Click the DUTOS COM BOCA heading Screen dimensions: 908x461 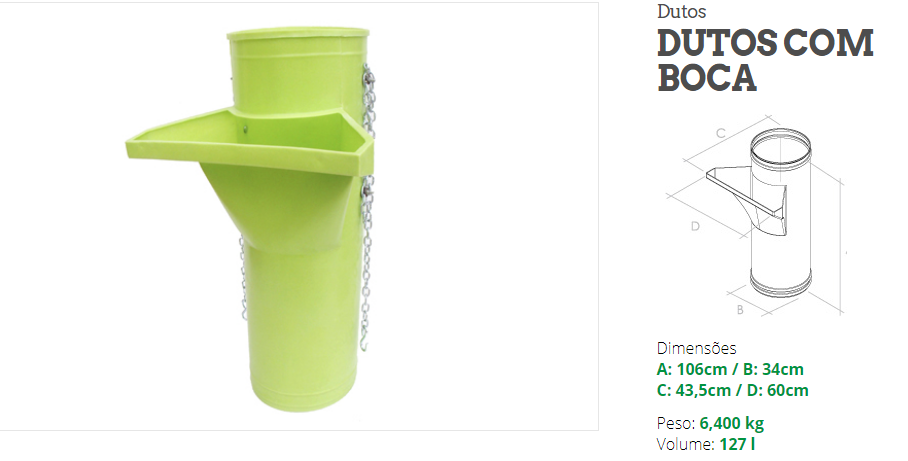pyautogui.click(x=765, y=60)
